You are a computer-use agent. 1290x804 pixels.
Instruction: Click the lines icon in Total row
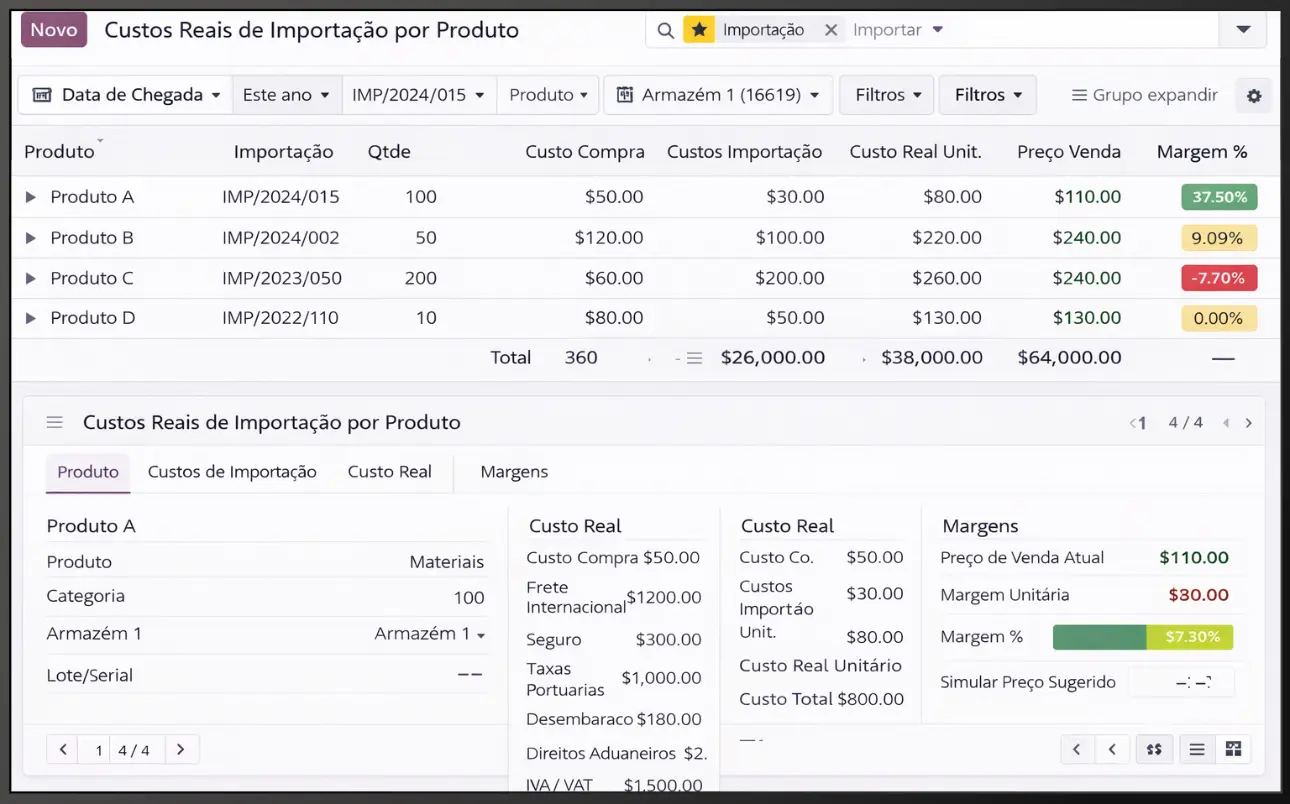(694, 358)
